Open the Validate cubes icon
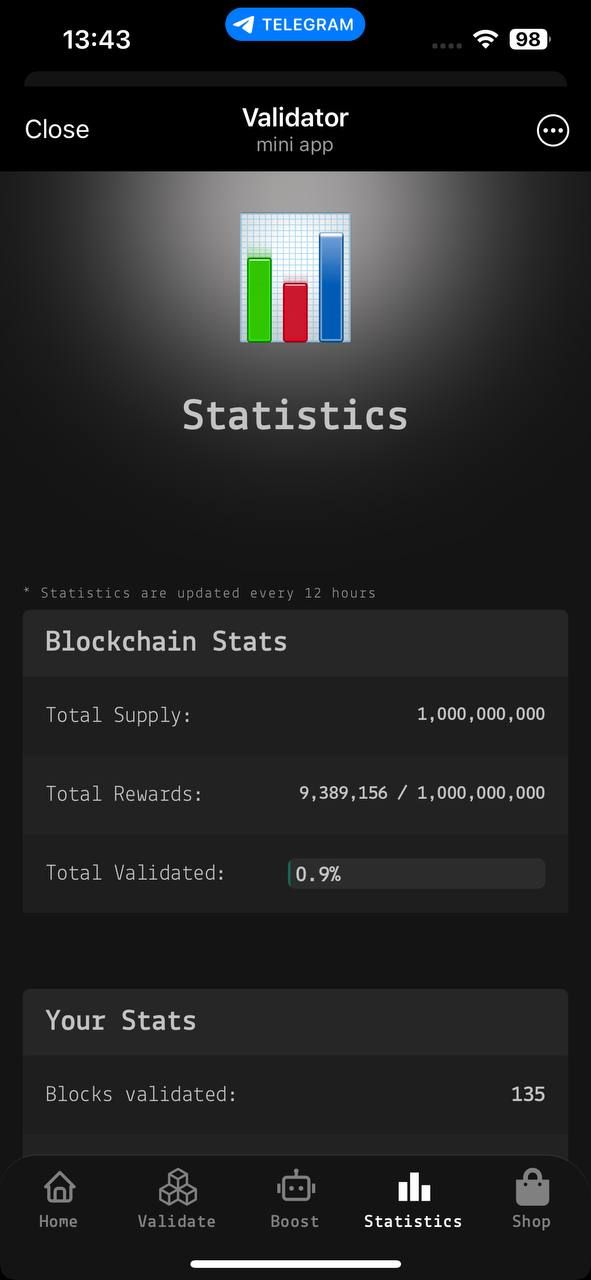This screenshot has height=1280, width=591. [177, 1187]
